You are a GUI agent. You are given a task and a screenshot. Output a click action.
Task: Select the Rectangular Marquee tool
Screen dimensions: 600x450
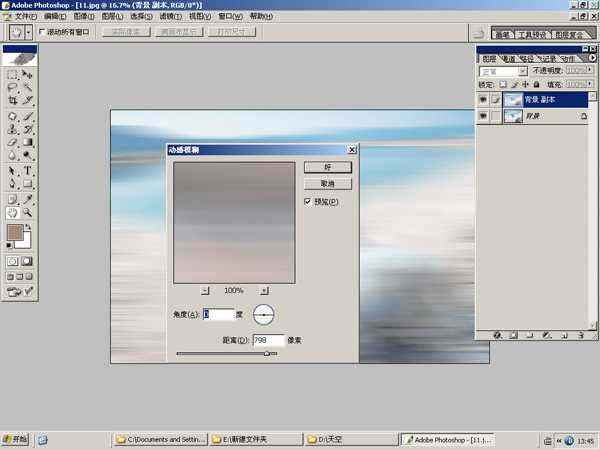[x=12, y=74]
